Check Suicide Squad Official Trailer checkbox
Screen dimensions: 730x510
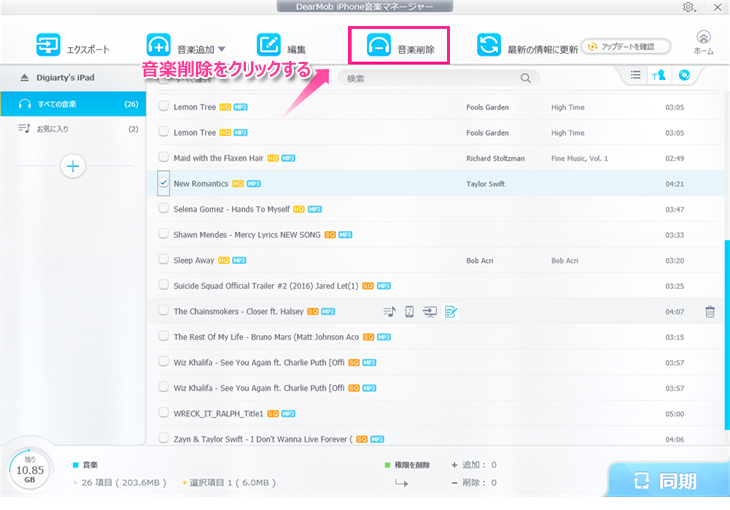coord(163,285)
